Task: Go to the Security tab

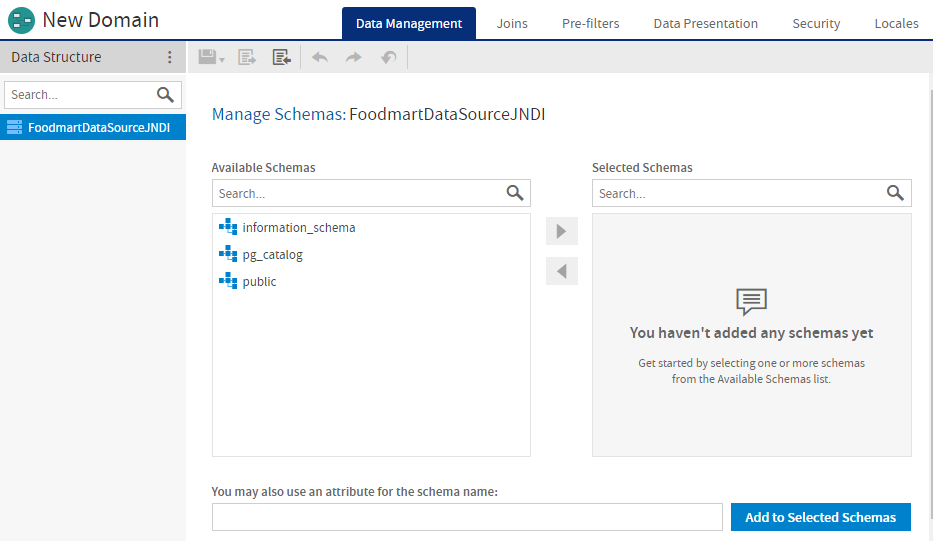Action: tap(816, 23)
